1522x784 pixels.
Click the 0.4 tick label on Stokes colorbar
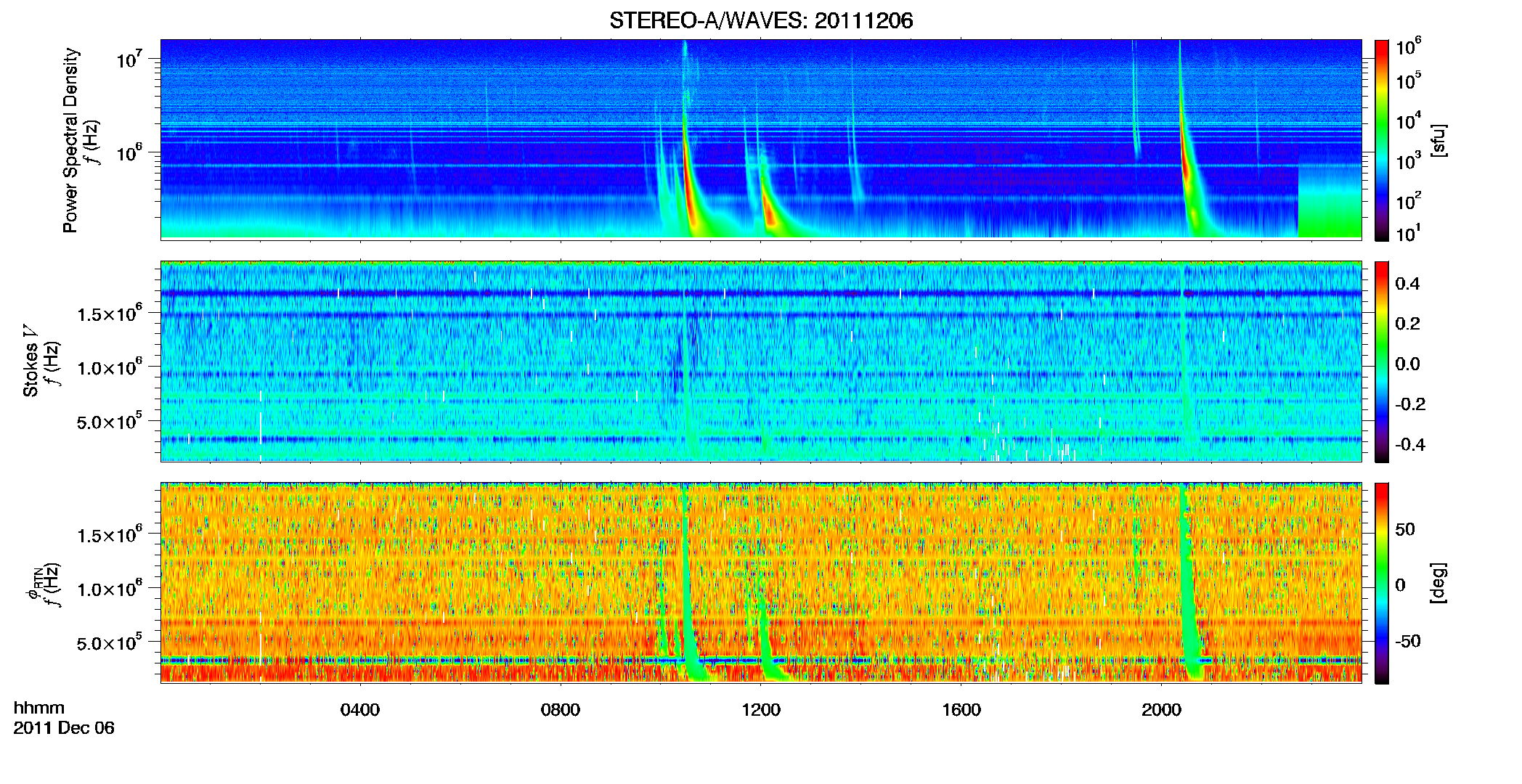click(x=1407, y=284)
